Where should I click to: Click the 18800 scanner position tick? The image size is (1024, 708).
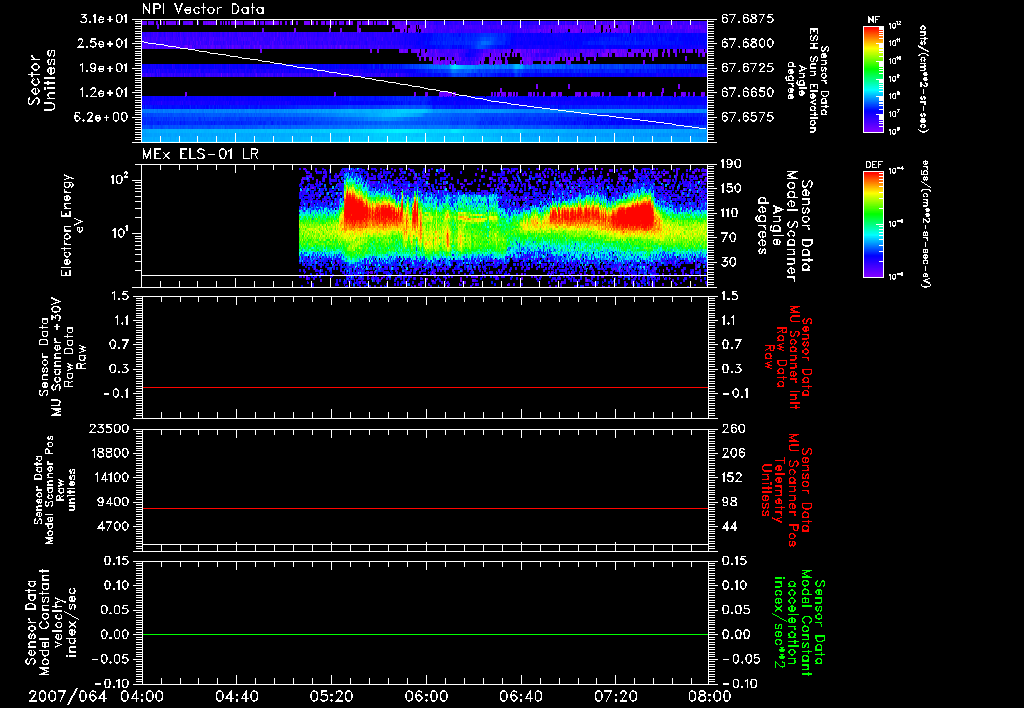(110, 453)
